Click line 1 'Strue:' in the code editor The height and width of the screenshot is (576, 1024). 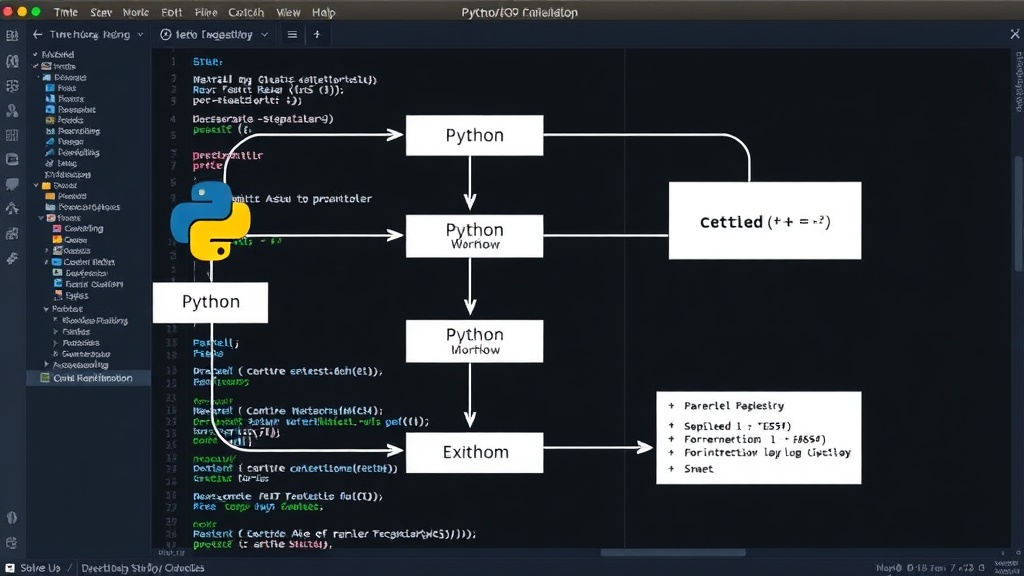coord(208,61)
